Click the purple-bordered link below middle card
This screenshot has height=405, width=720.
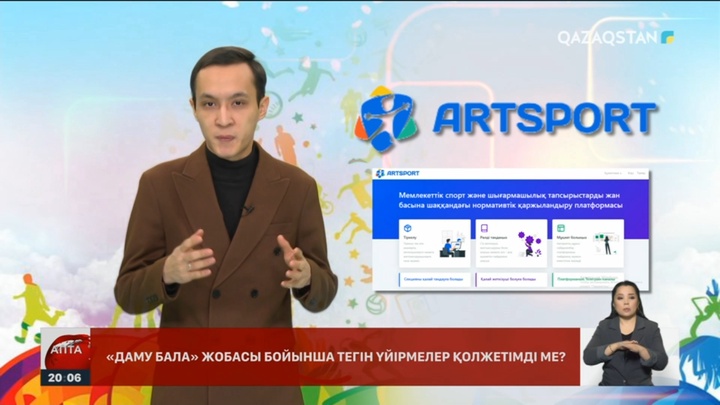point(511,279)
